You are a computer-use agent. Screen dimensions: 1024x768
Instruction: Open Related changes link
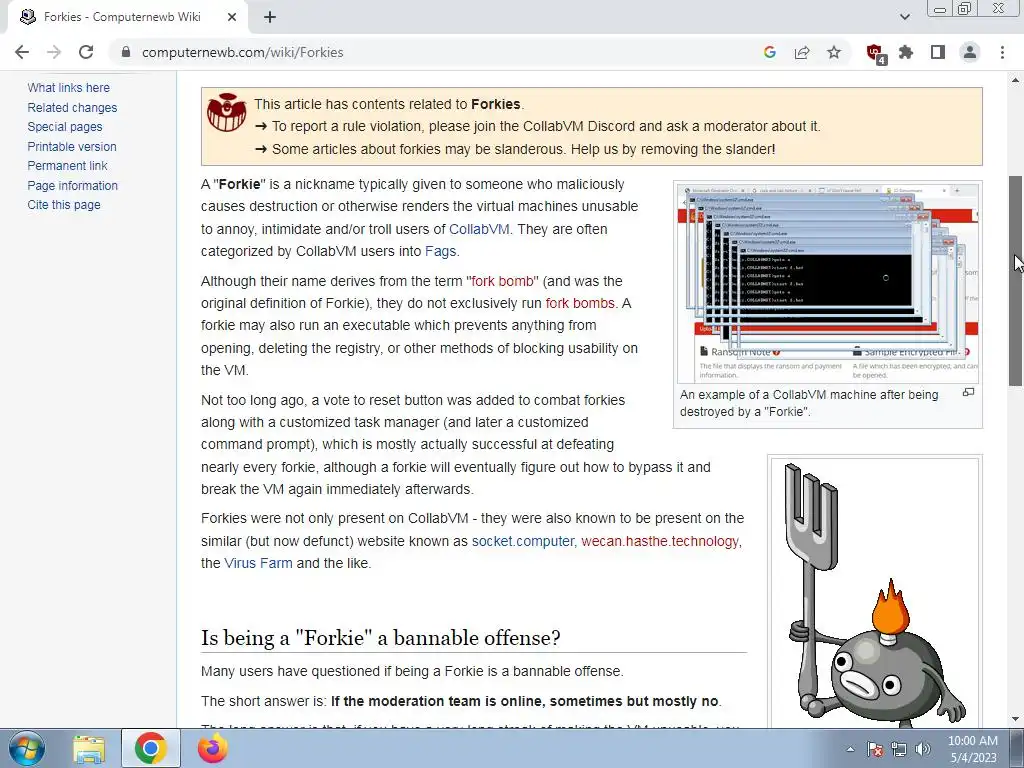pos(72,107)
